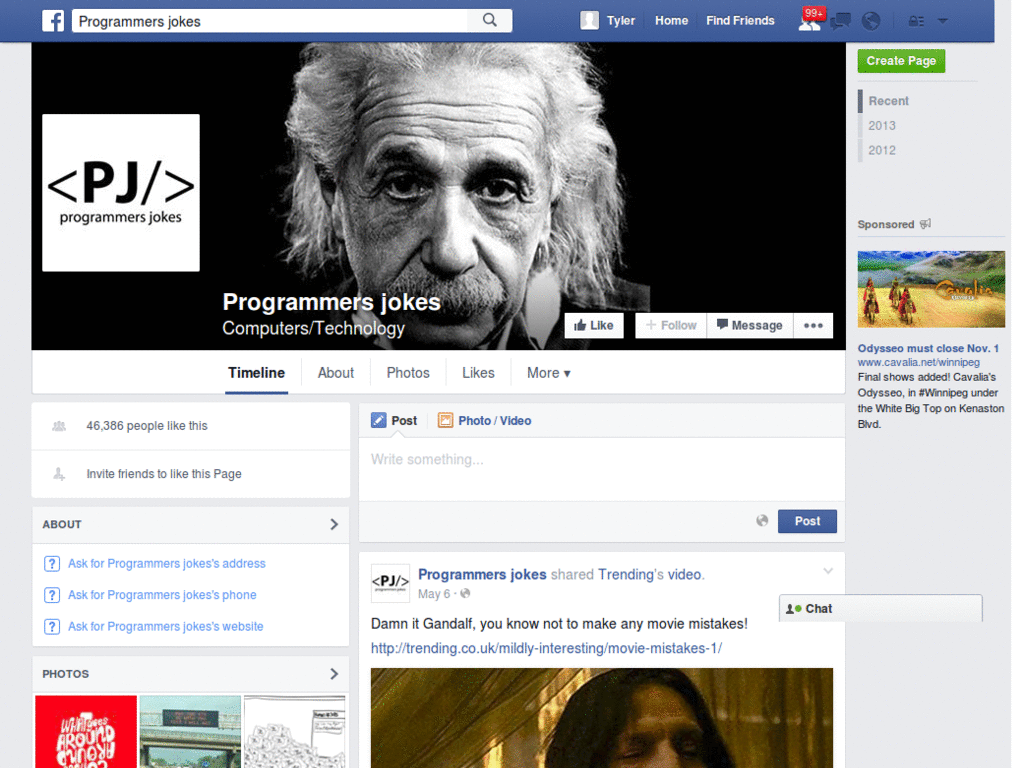Open friend requests icon with 99+ badge
1024x768 pixels.
[810, 21]
